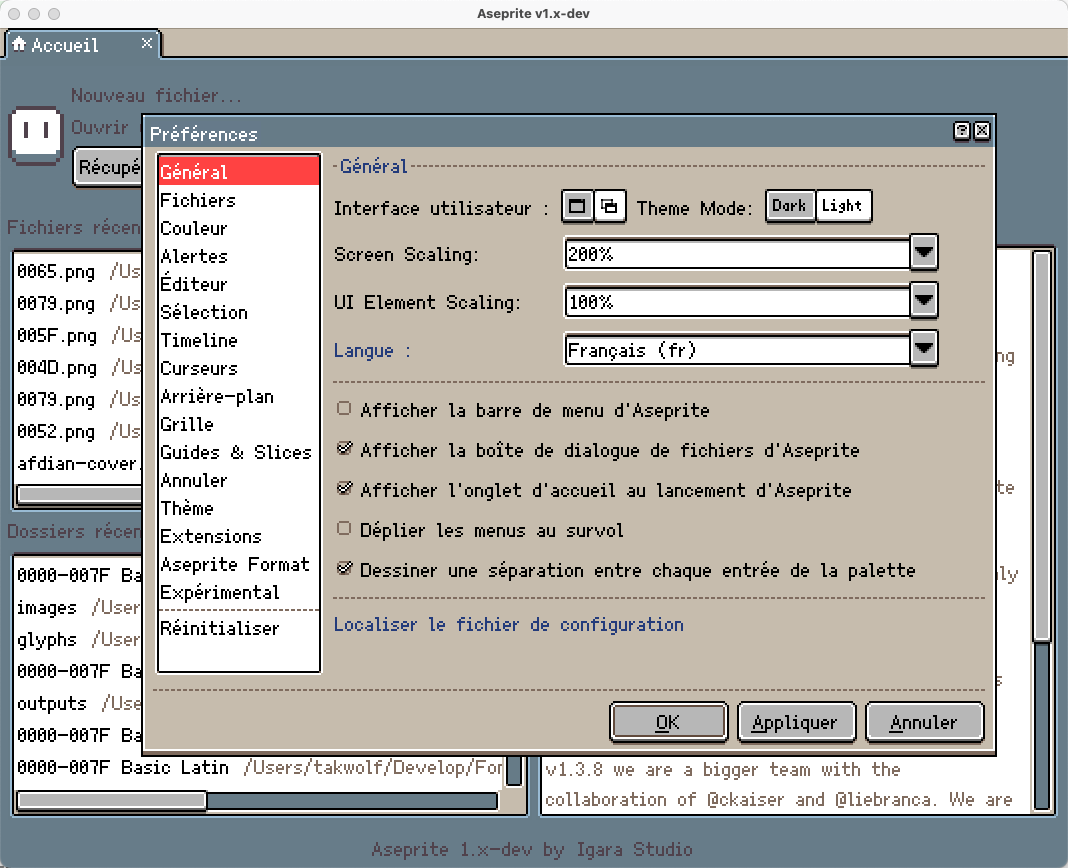Open the Screen Scaling dropdown arrow
Viewport: 1068px width, 868px height.
coord(924,253)
